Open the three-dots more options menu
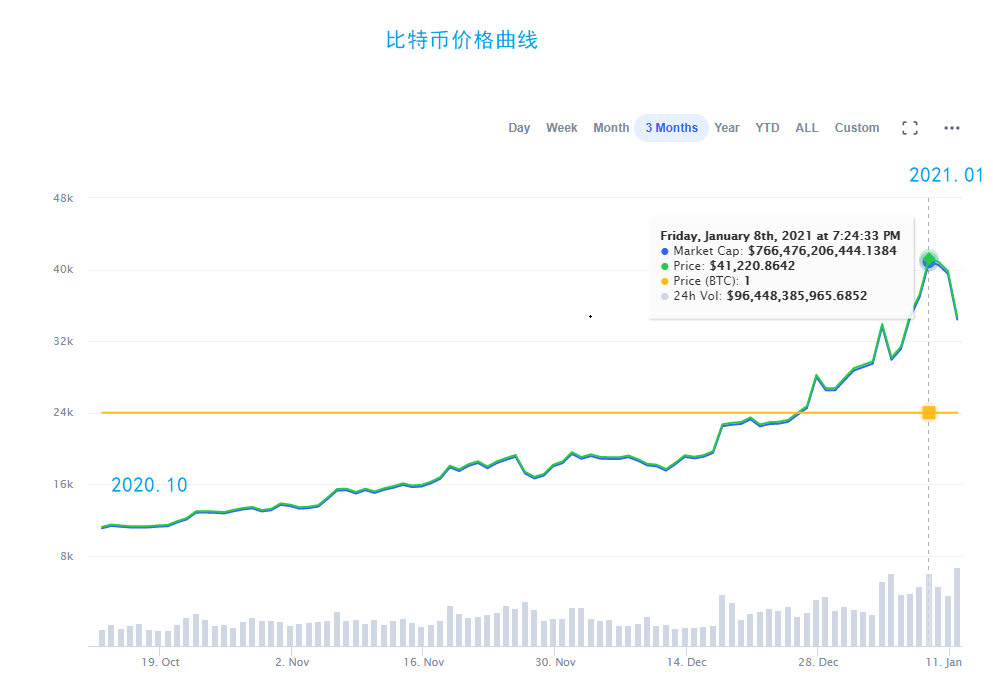Screen dimensions: 993x674 [952, 128]
